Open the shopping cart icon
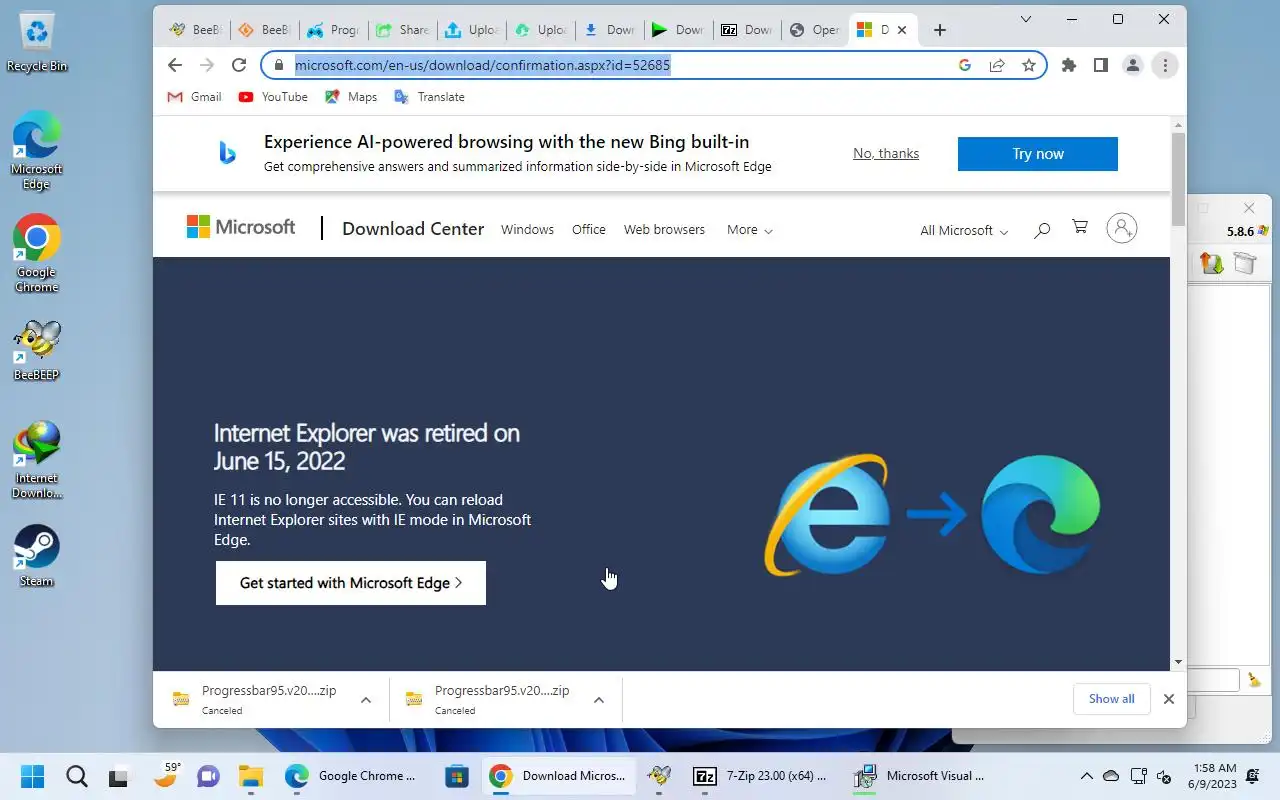The width and height of the screenshot is (1280, 800). click(1080, 227)
